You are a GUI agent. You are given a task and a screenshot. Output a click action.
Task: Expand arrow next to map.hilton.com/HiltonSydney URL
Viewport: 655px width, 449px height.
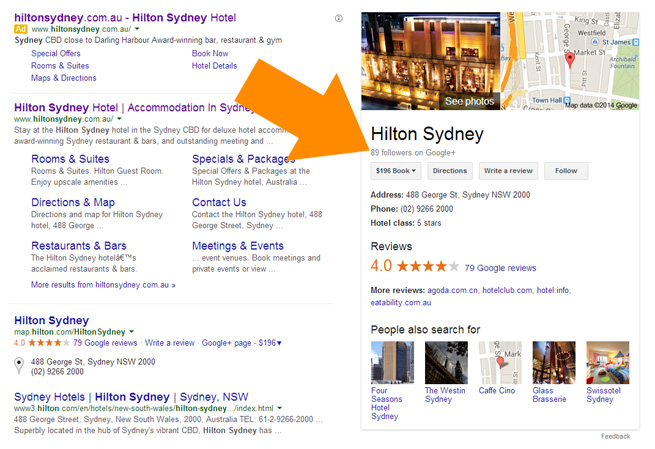click(132, 332)
